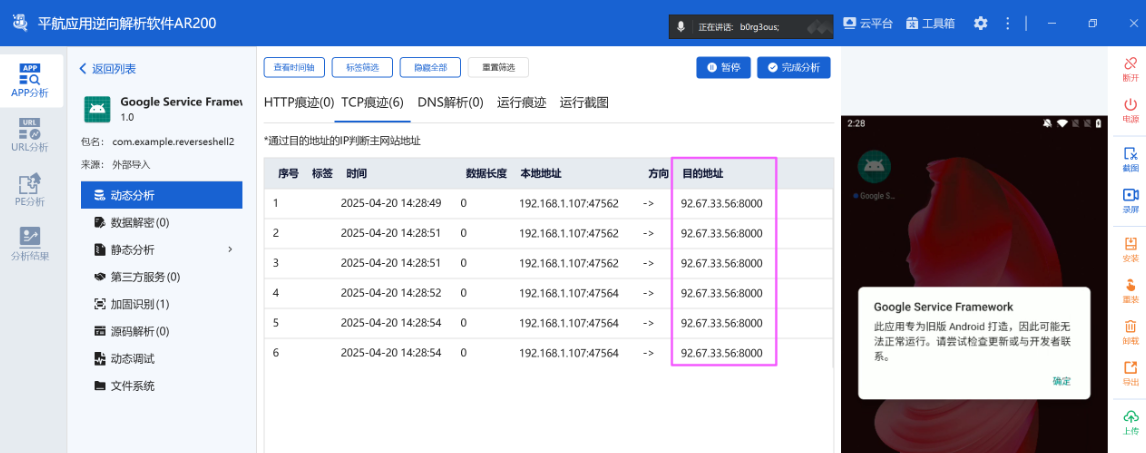Click the 卸载 uninstall icon
The image size is (1146, 453).
pos(1130,331)
